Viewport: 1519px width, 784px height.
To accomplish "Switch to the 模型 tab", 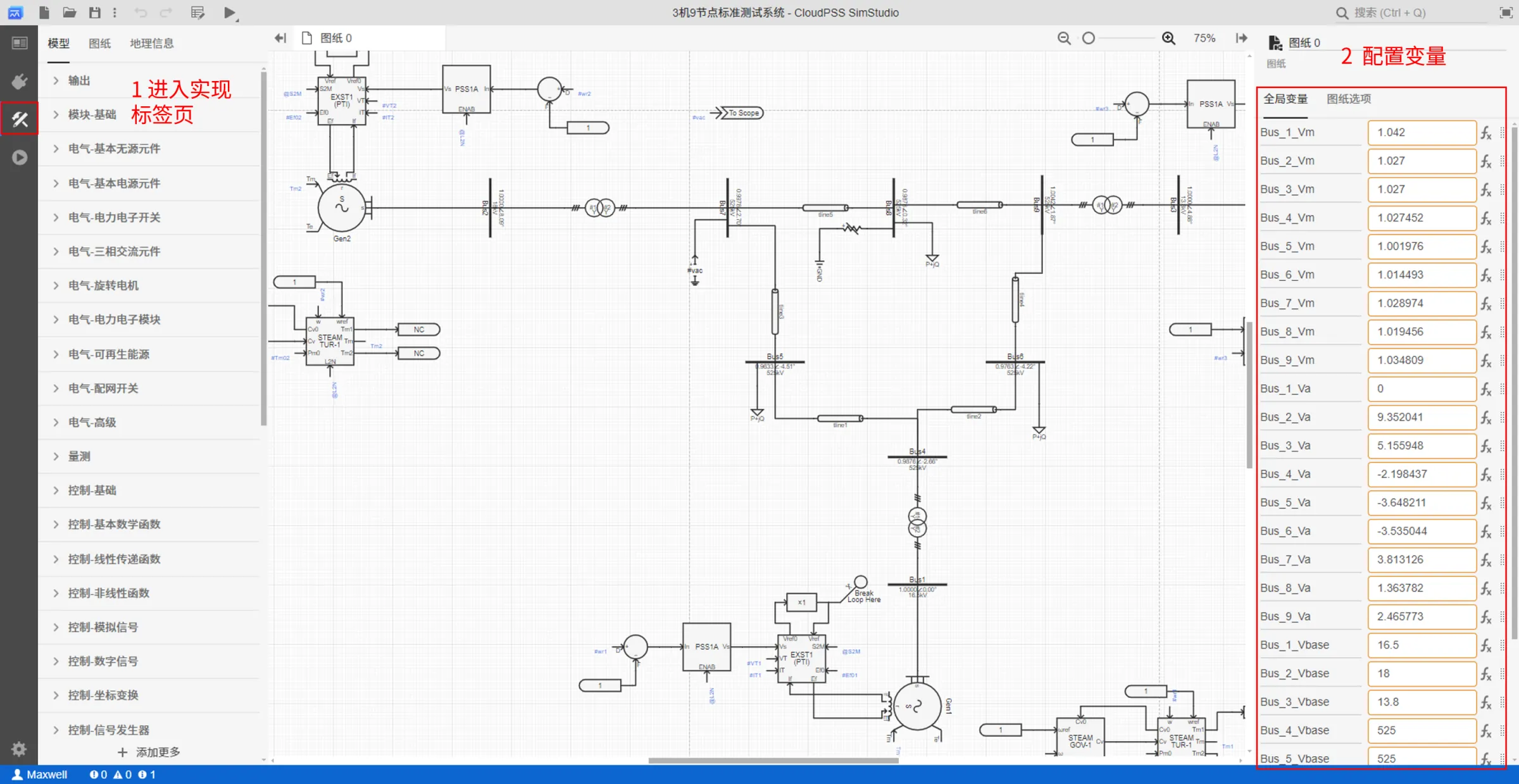I will click(x=58, y=43).
